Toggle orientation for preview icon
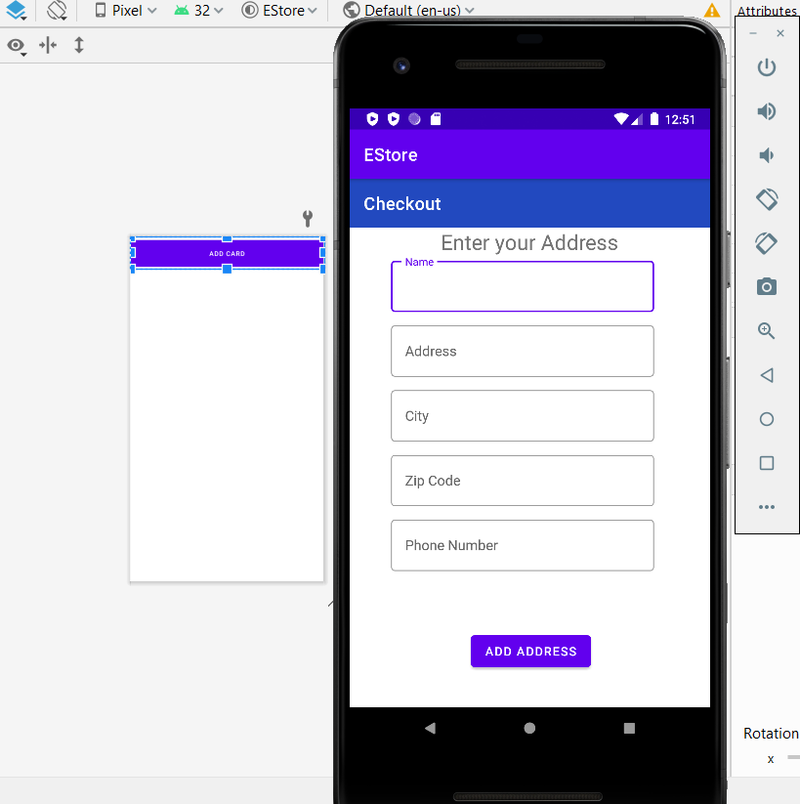Viewport: 800px width, 804px height. pos(57,10)
